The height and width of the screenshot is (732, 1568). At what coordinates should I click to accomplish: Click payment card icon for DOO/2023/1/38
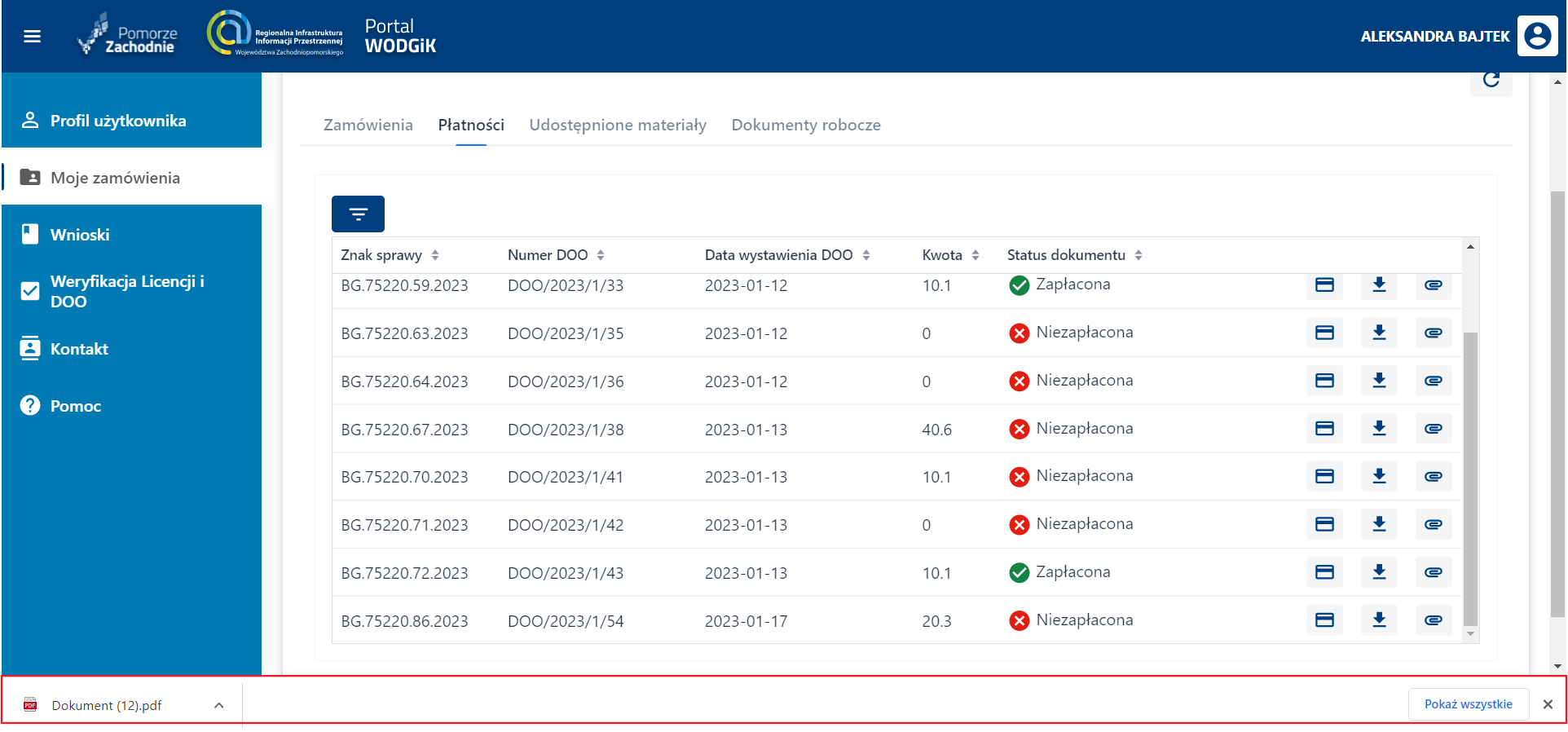[1324, 429]
